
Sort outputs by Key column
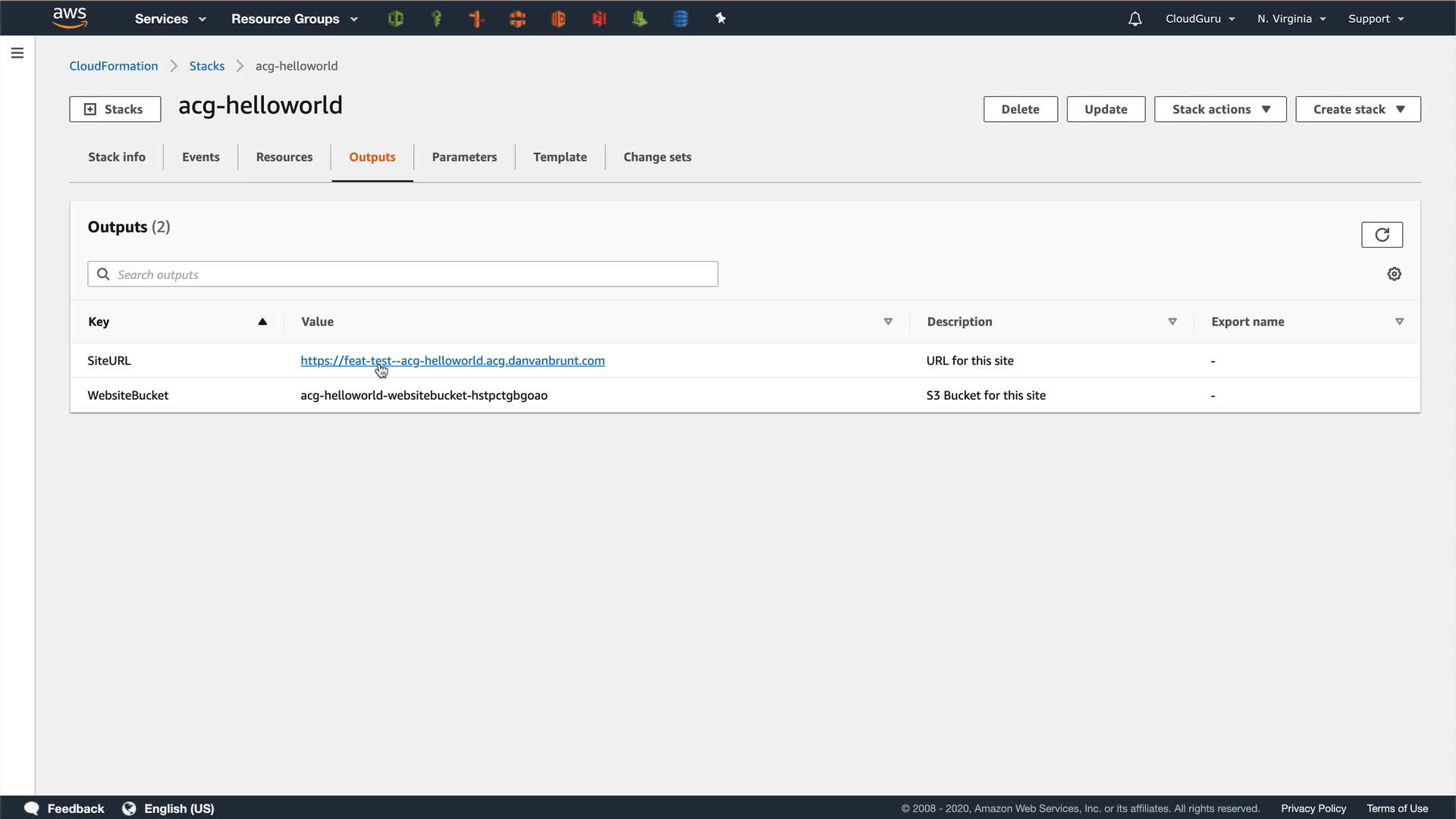coord(262,322)
